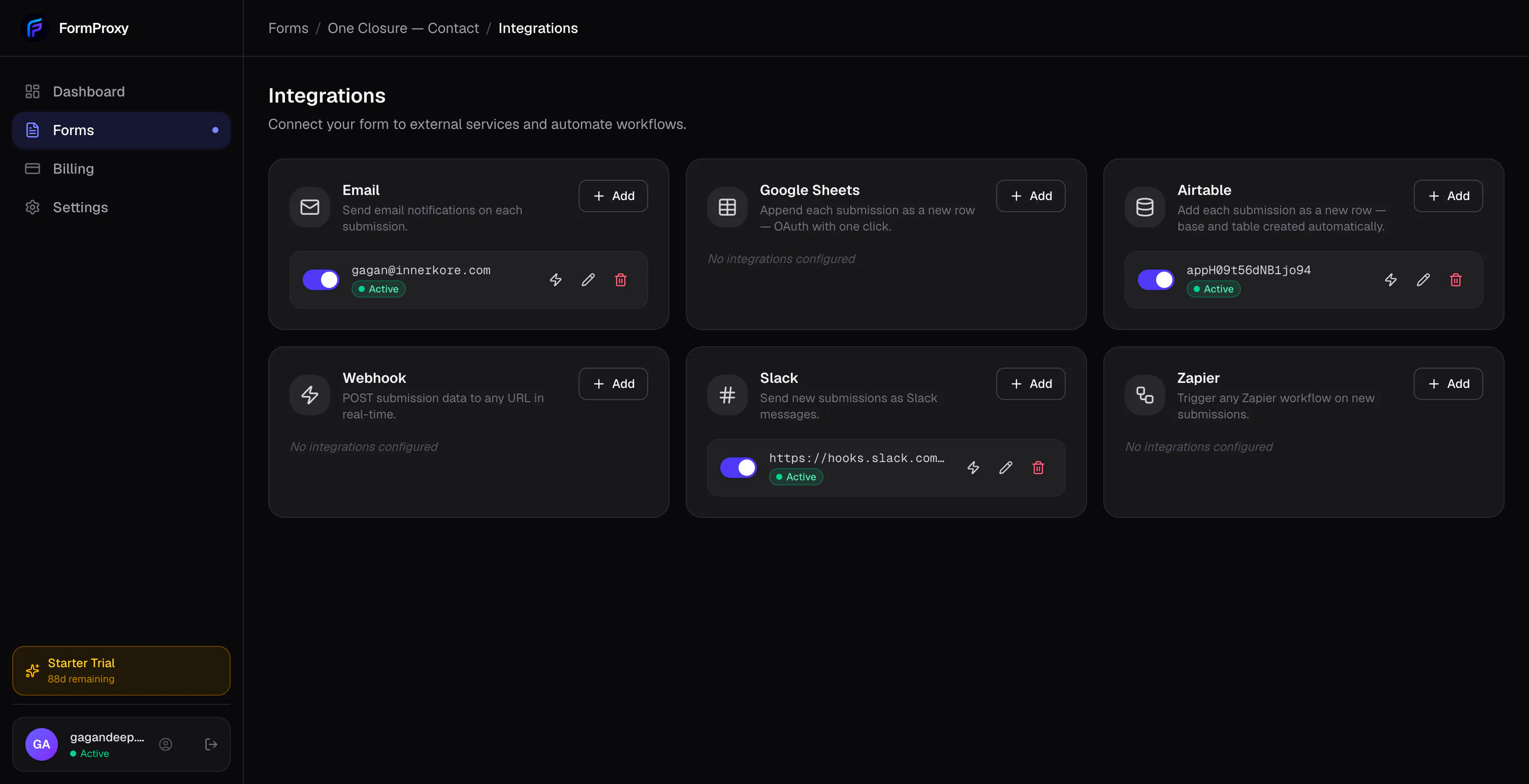Click the Zapier card title
The image size is (1529, 784).
1198,378
